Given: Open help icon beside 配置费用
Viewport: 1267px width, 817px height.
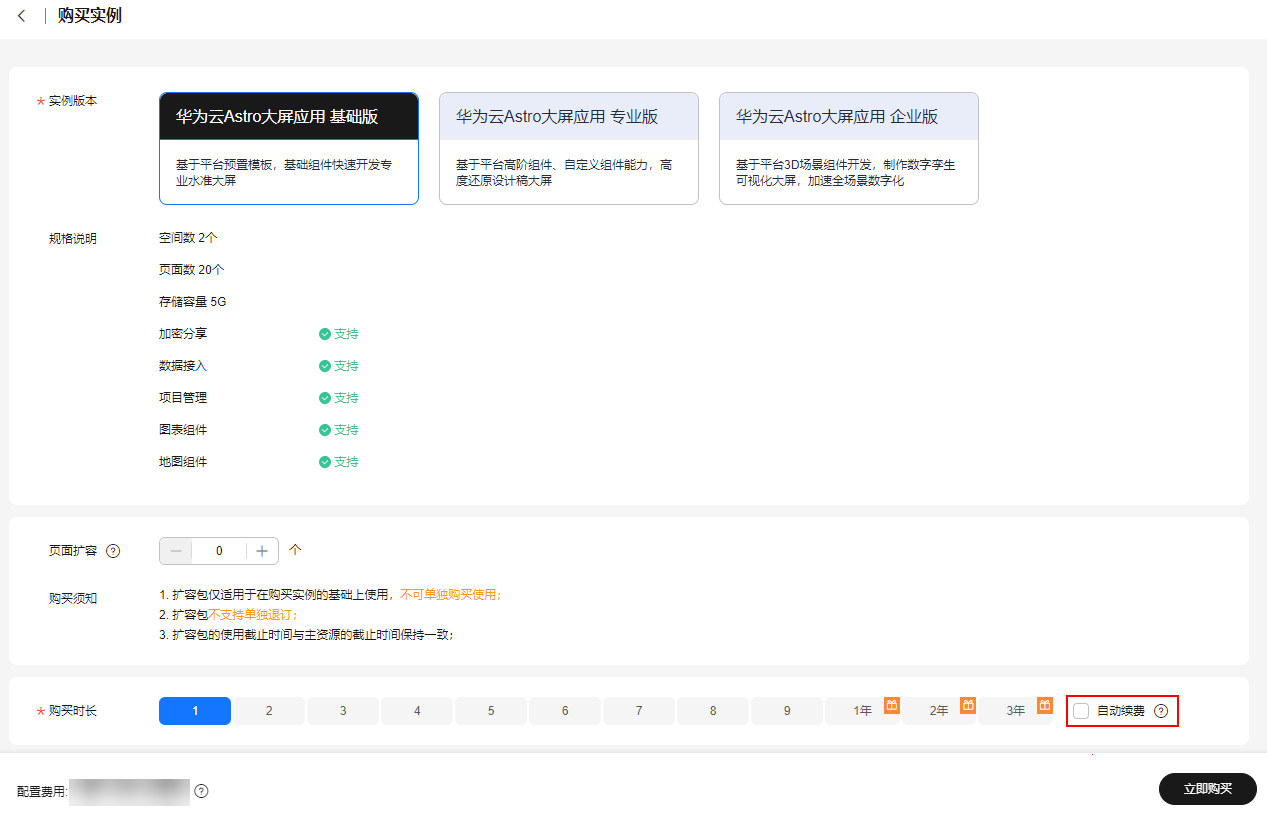Looking at the screenshot, I should tap(201, 791).
